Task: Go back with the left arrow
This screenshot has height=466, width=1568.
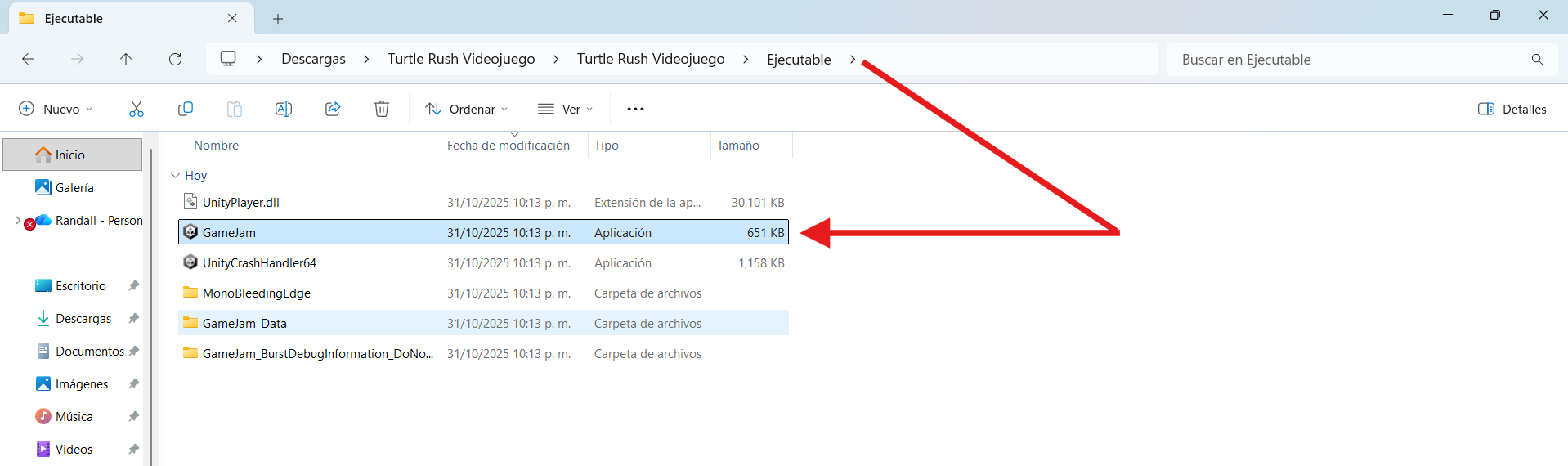Action: (28, 59)
